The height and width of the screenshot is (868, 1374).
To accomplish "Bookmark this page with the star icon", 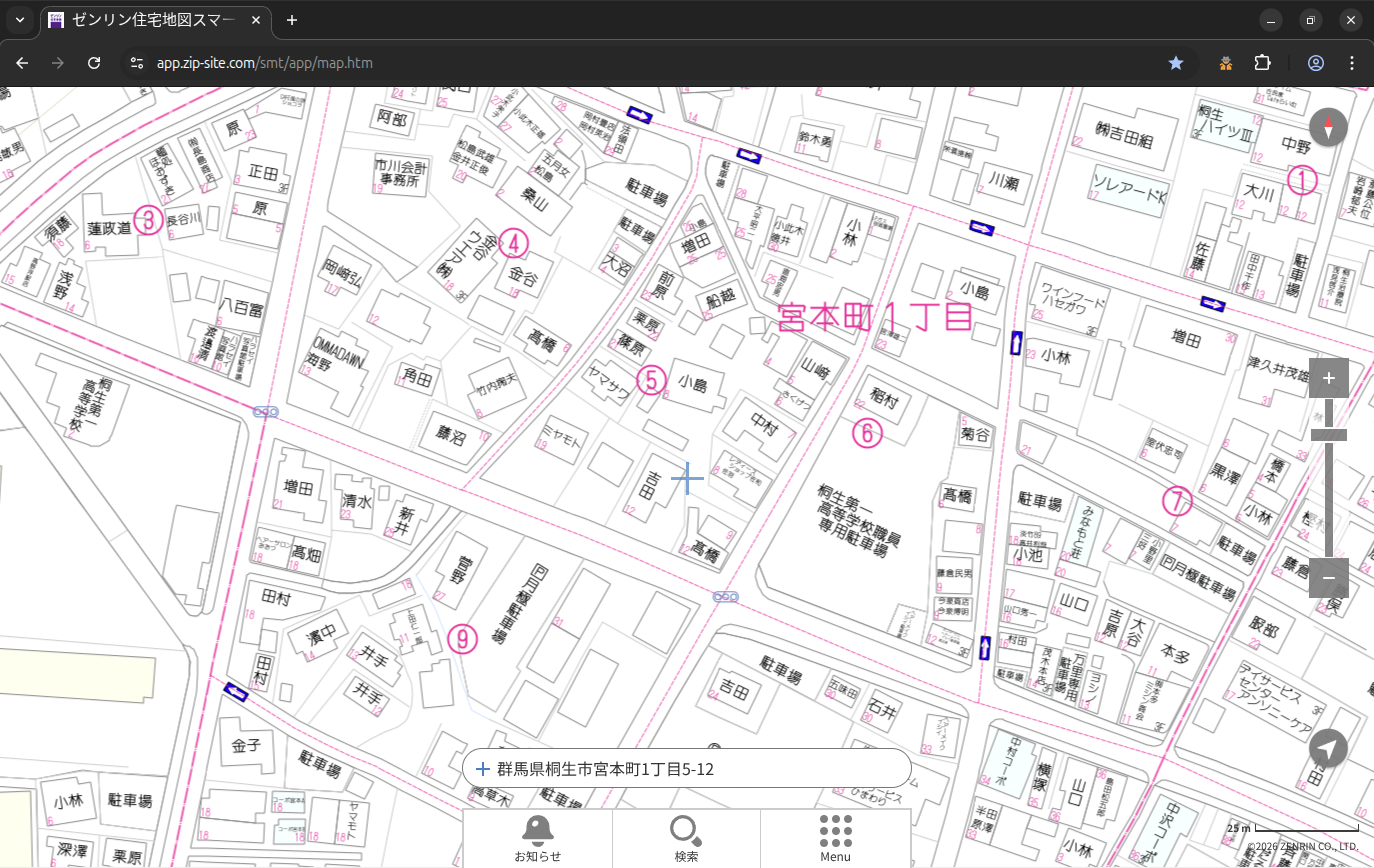I will [1176, 63].
